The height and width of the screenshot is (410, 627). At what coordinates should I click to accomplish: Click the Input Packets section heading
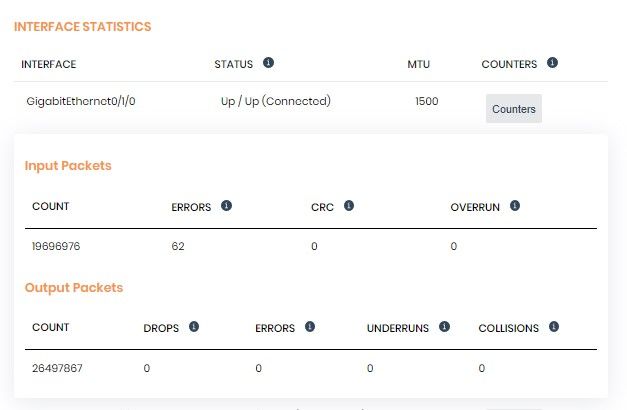68,166
